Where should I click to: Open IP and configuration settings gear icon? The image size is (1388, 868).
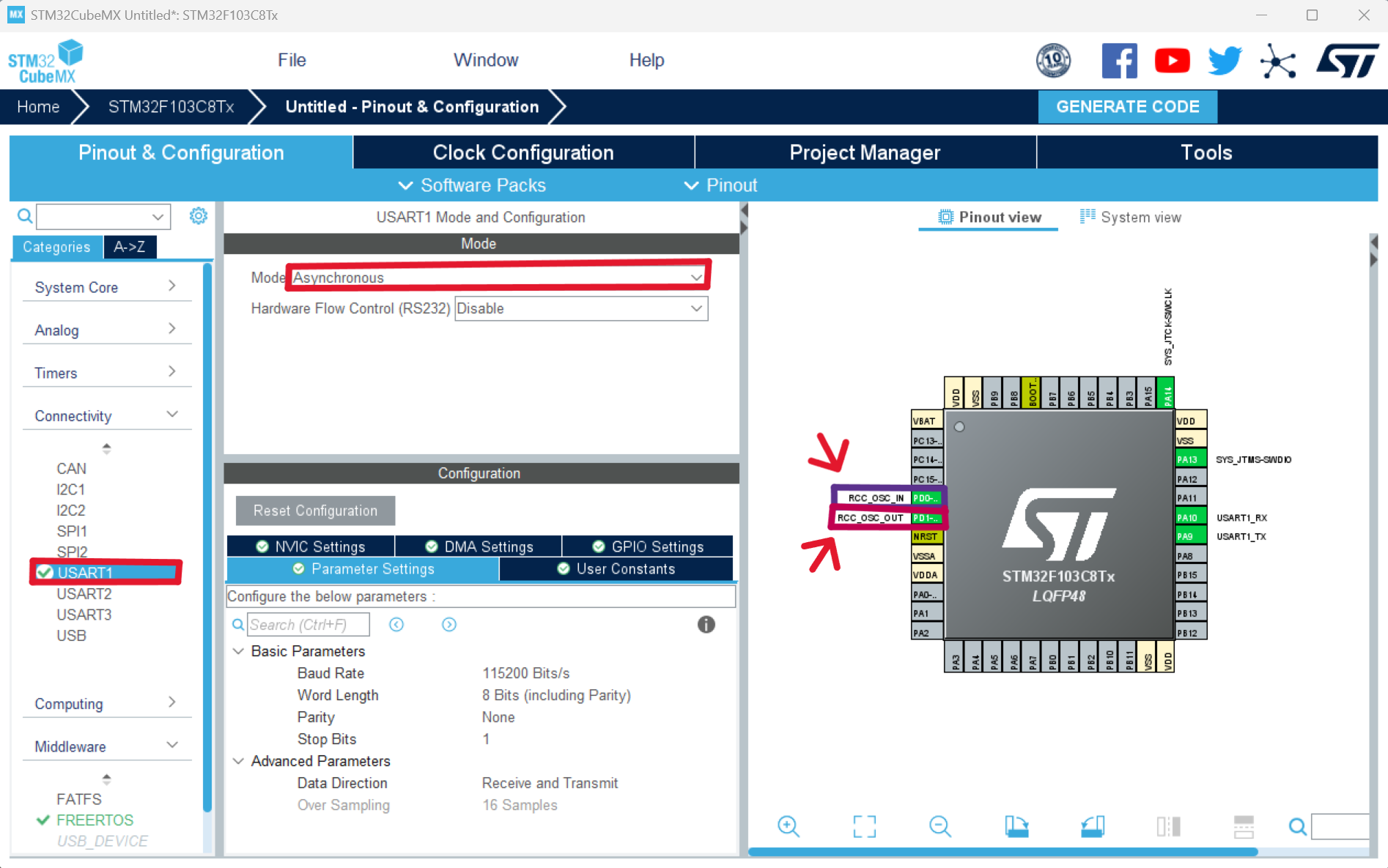pos(198,216)
